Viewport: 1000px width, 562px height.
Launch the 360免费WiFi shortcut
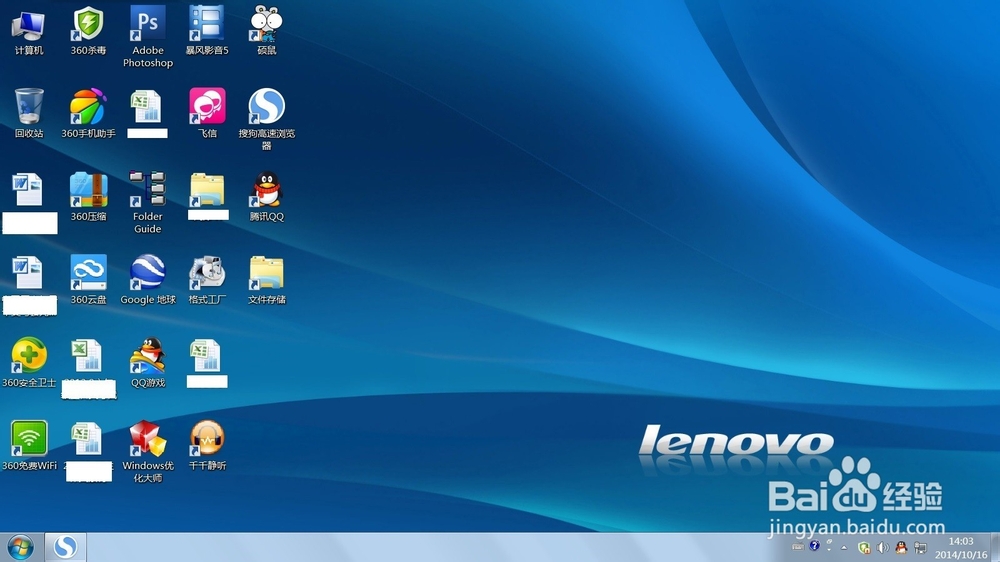tap(29, 445)
